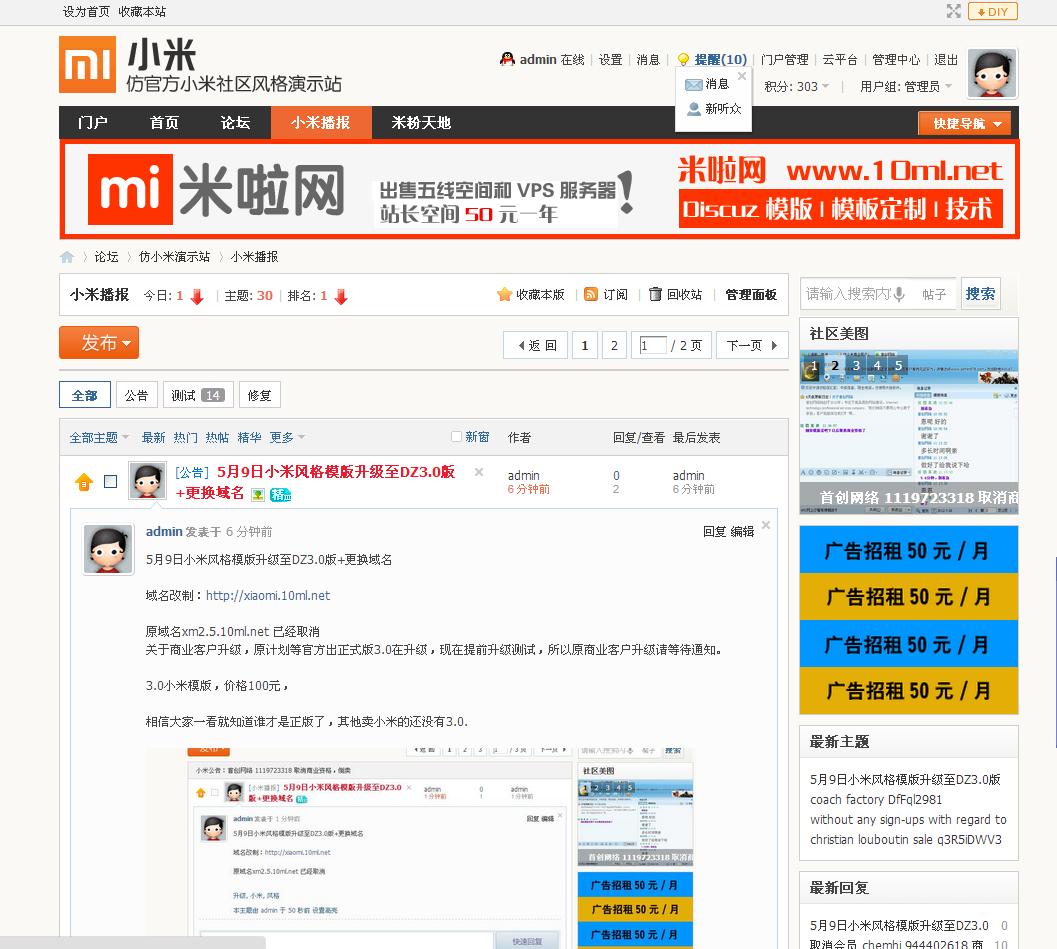Select the 全部 thread filter tab
1057x949 pixels.
click(x=84, y=395)
